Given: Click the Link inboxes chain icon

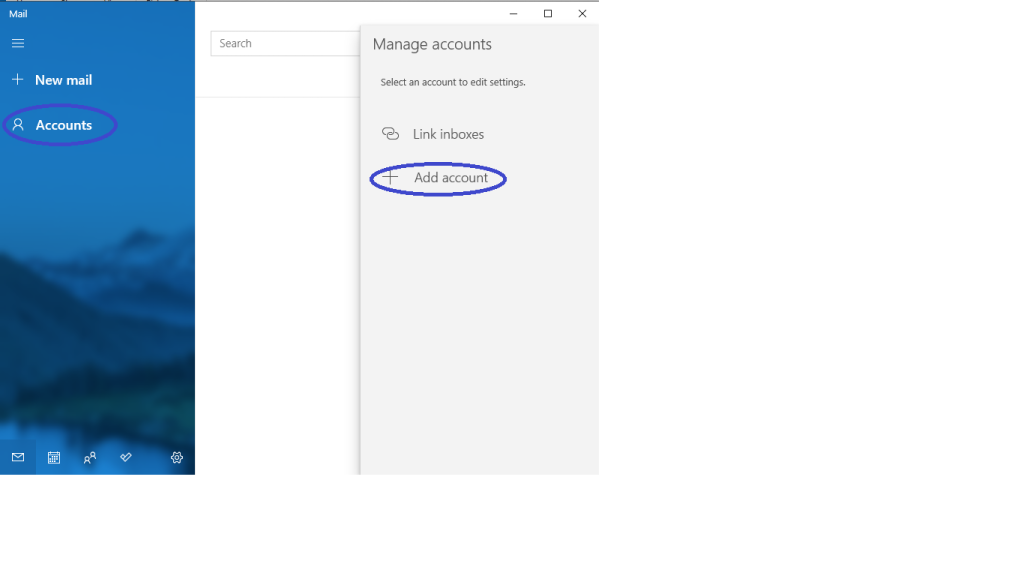Looking at the screenshot, I should (x=391, y=134).
